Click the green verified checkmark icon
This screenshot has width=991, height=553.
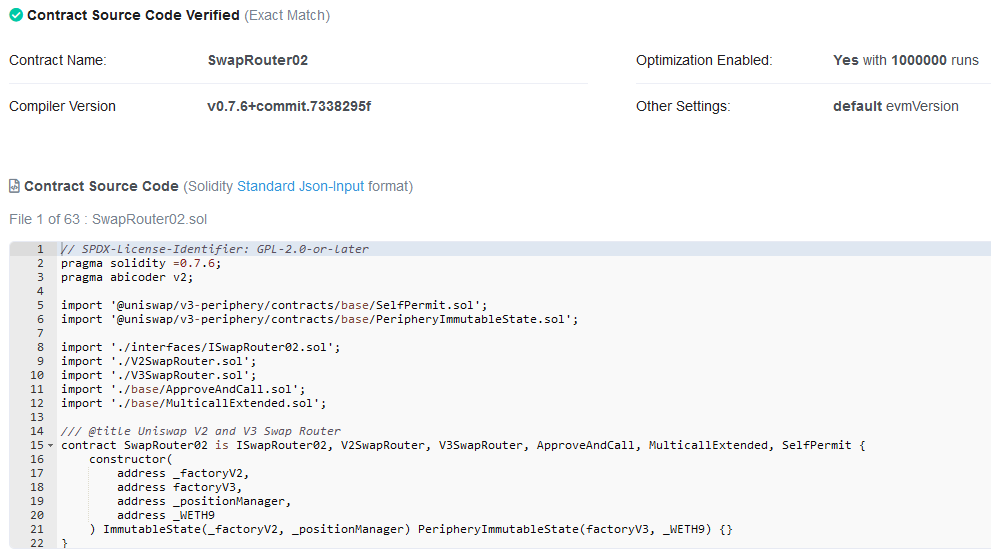[16, 15]
